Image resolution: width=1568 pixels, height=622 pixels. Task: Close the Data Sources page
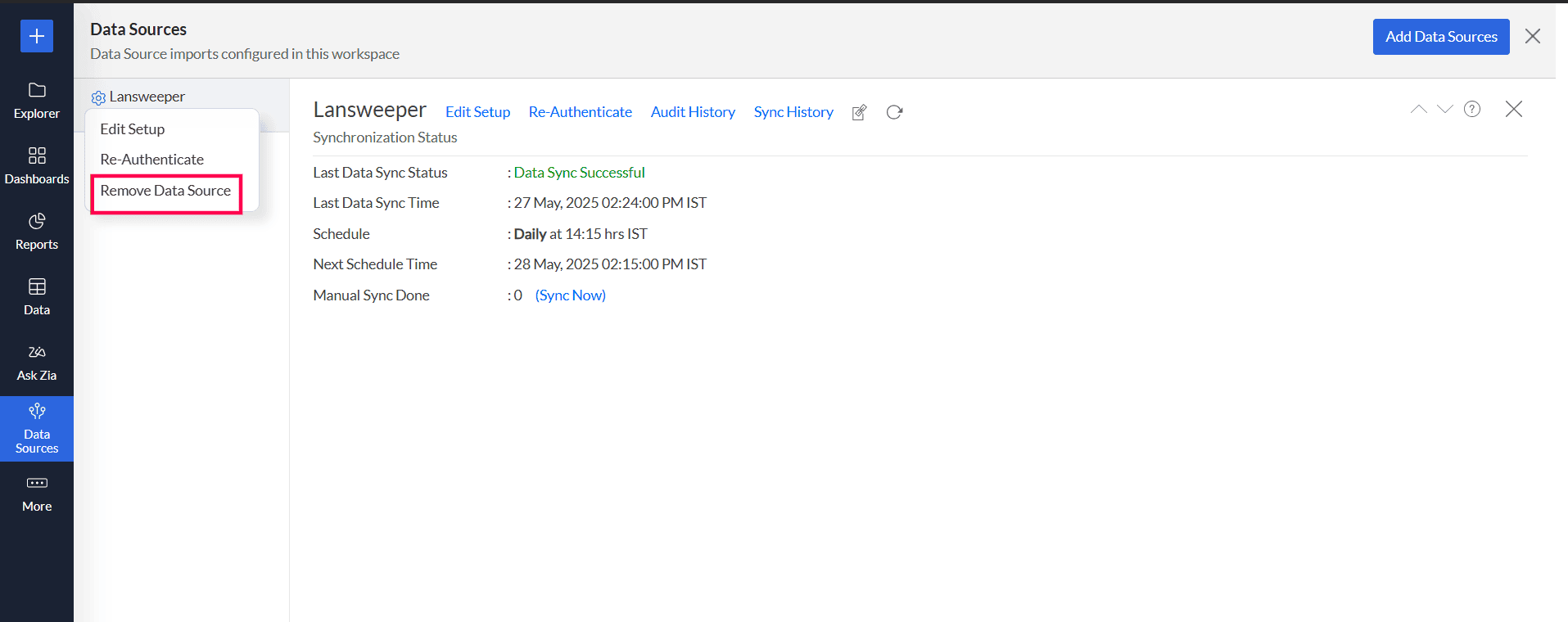point(1533,36)
